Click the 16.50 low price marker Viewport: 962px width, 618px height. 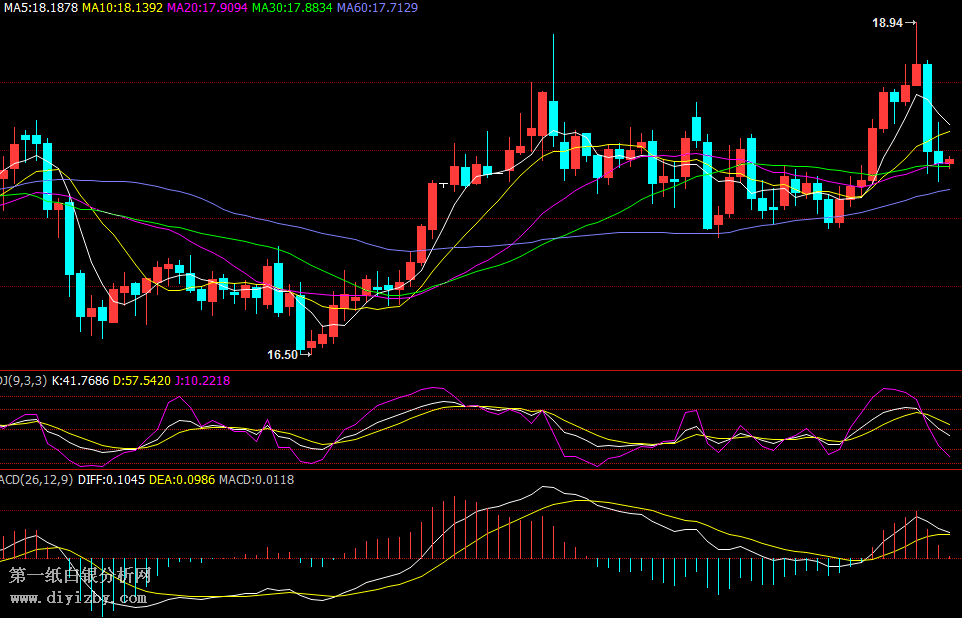pos(283,354)
